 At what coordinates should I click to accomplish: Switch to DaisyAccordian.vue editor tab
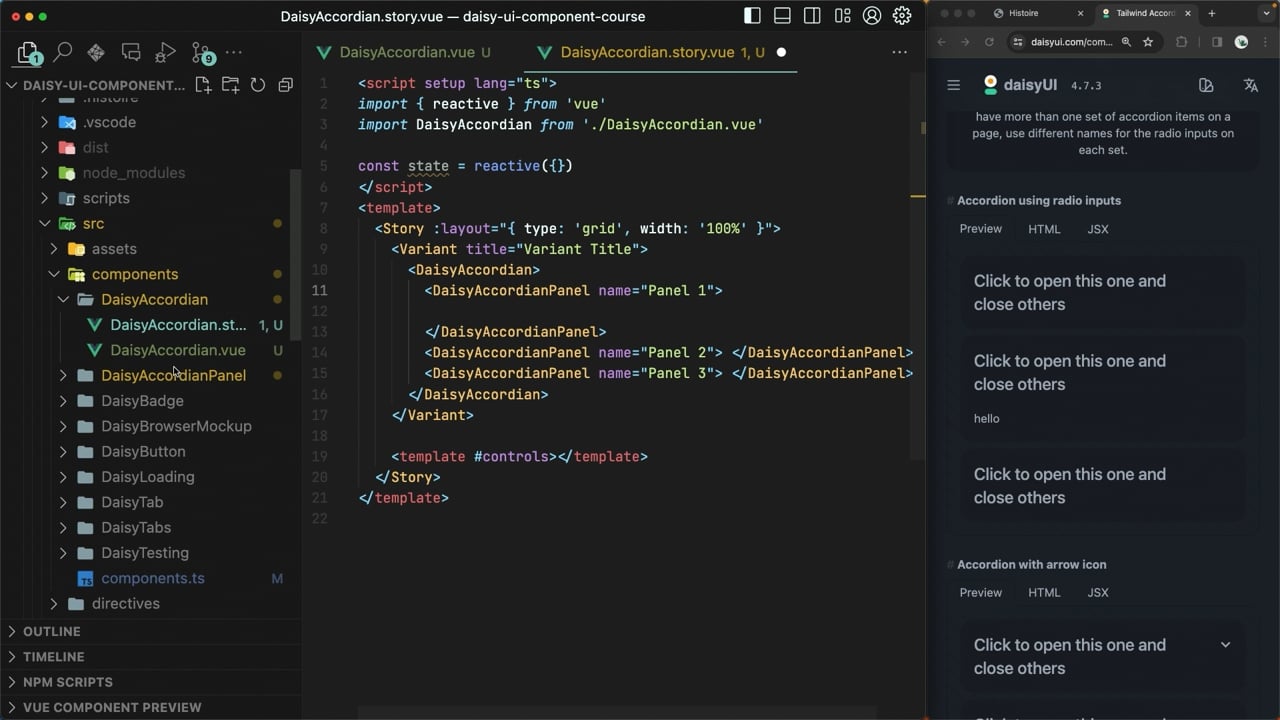(407, 52)
